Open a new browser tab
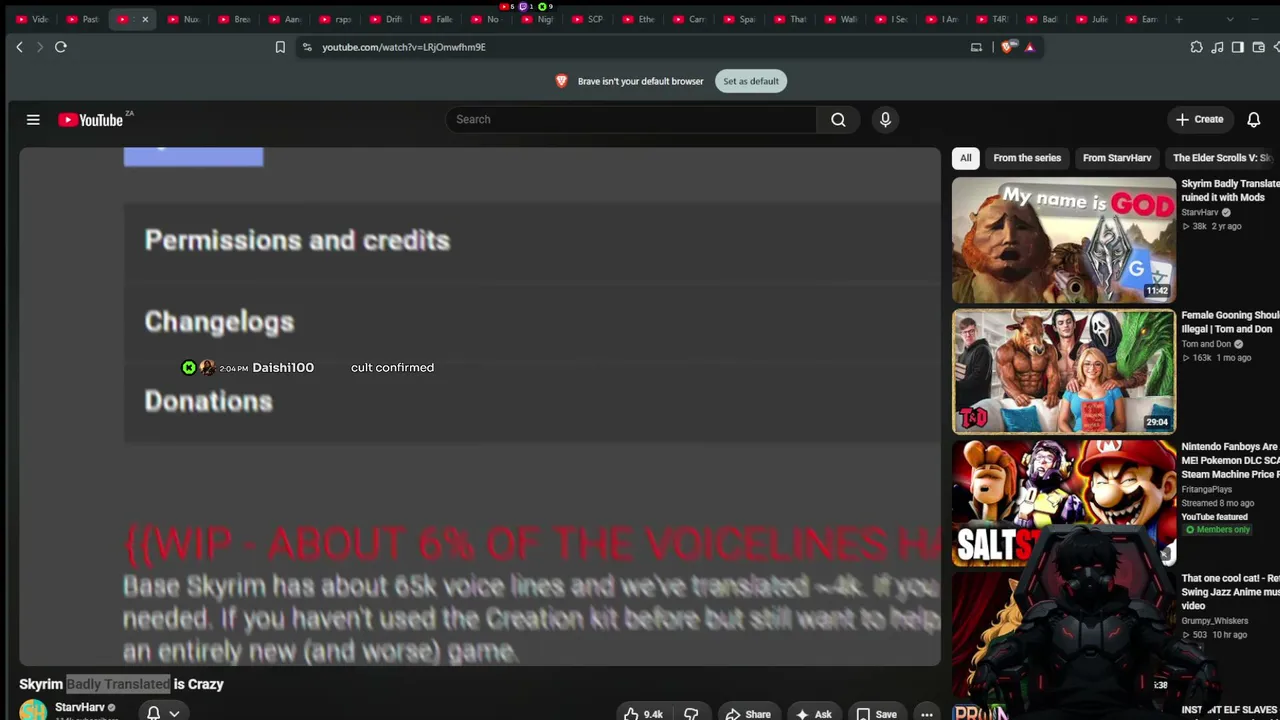 [1179, 19]
